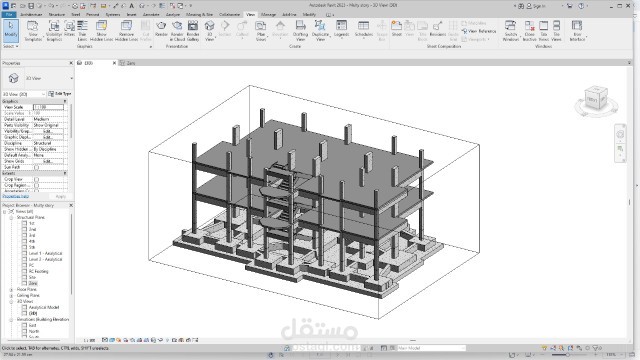Collapse the Structural Plans tree node
The width and height of the screenshot is (640, 360).
[11, 218]
